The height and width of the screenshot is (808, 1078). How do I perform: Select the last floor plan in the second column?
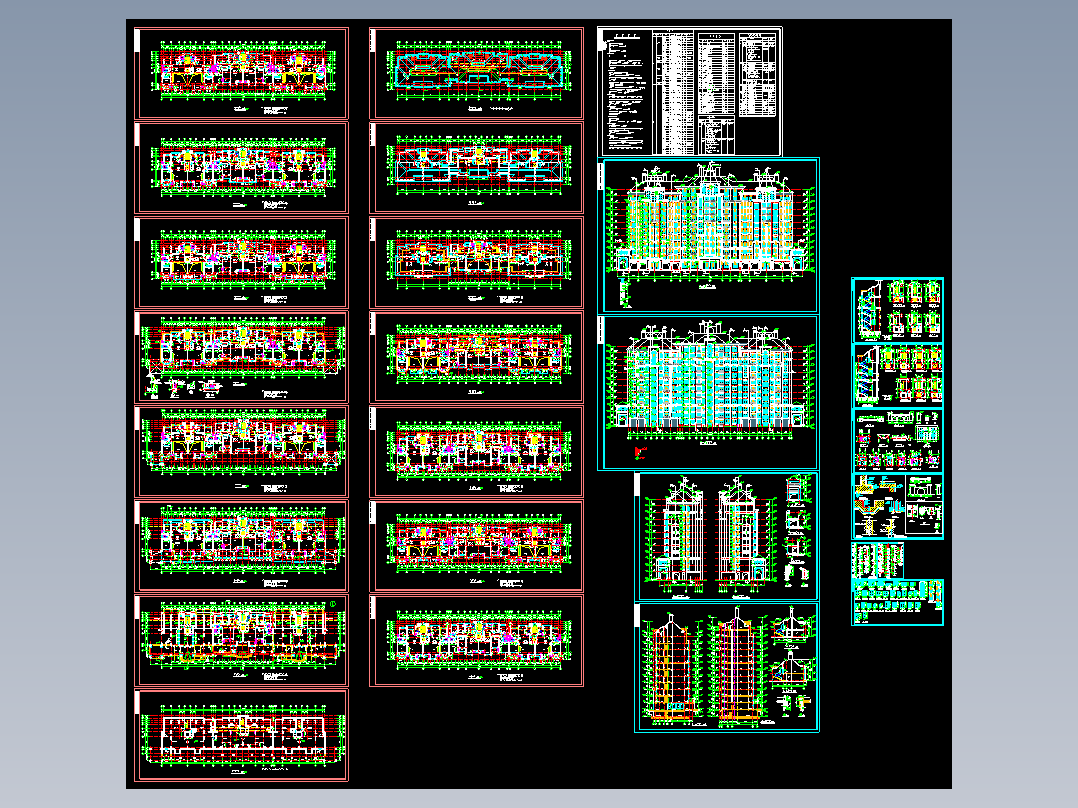tap(476, 641)
